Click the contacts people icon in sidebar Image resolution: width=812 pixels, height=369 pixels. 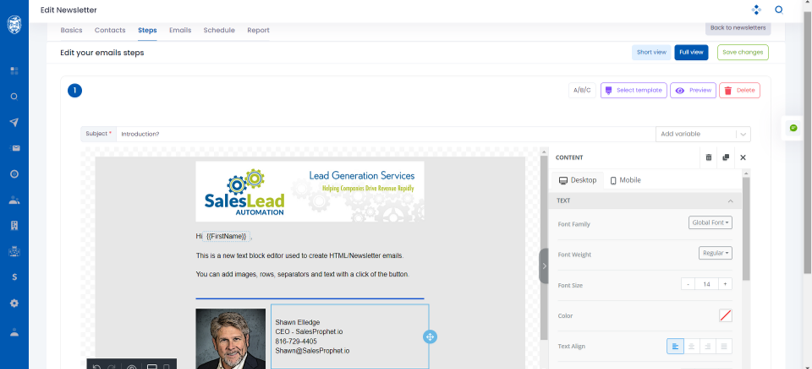[14, 200]
